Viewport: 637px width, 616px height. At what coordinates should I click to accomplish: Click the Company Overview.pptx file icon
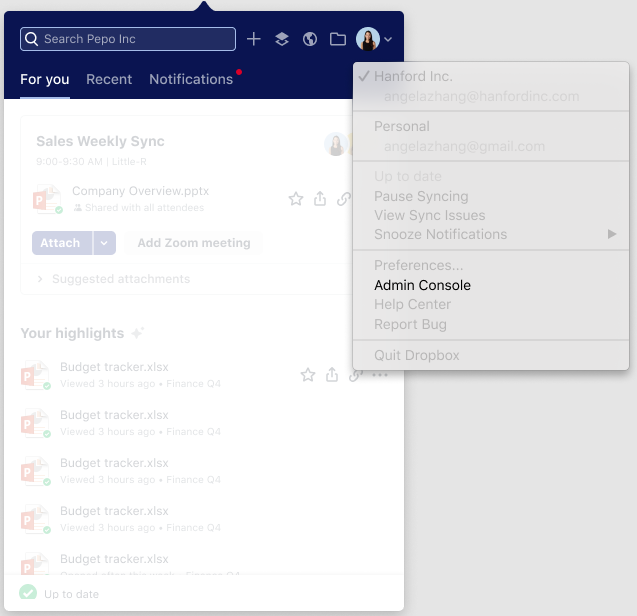click(x=48, y=199)
